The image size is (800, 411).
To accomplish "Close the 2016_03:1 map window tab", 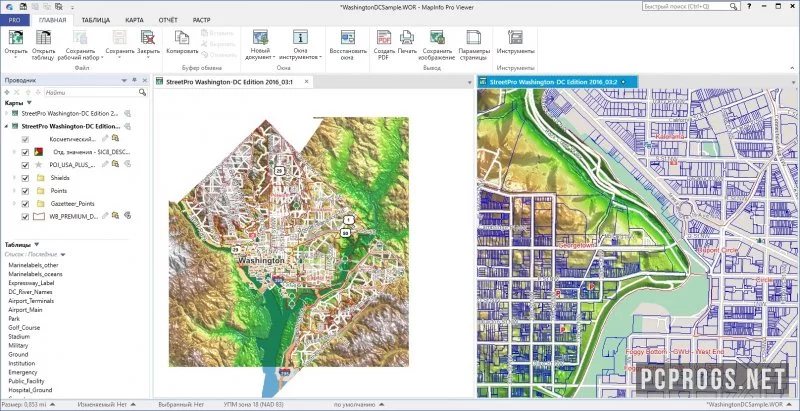I will tap(307, 82).
